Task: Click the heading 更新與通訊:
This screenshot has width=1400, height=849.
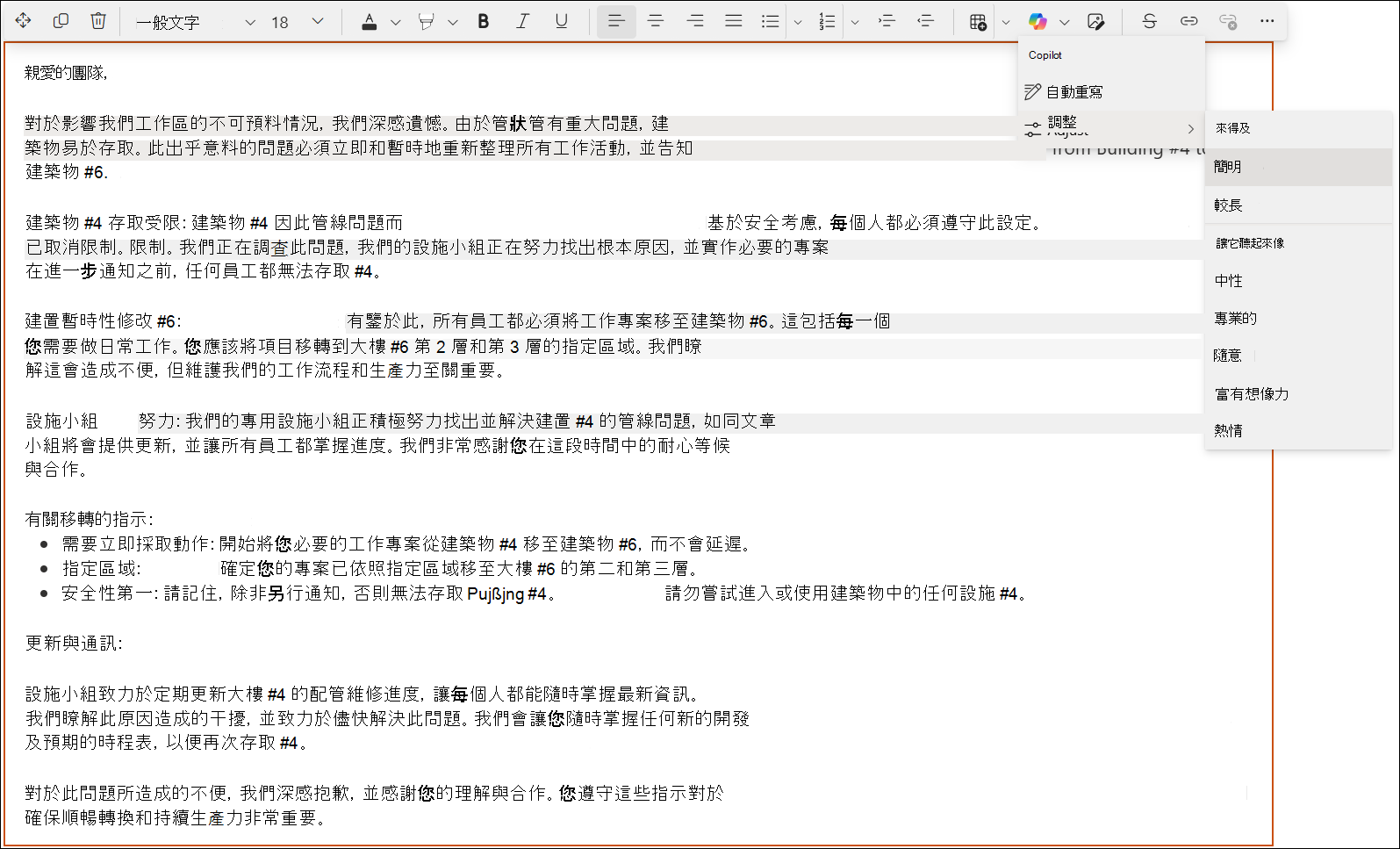Action: tap(74, 644)
